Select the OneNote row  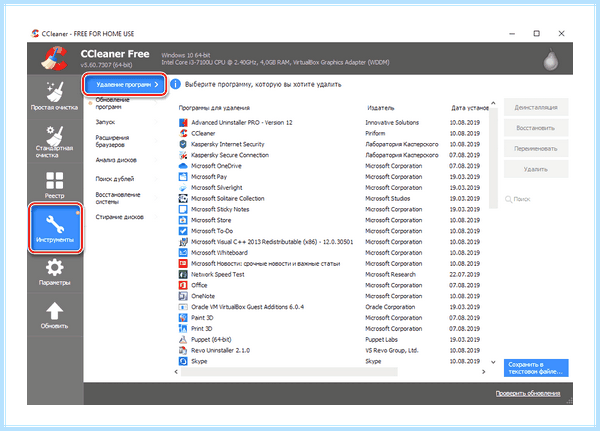[330, 296]
